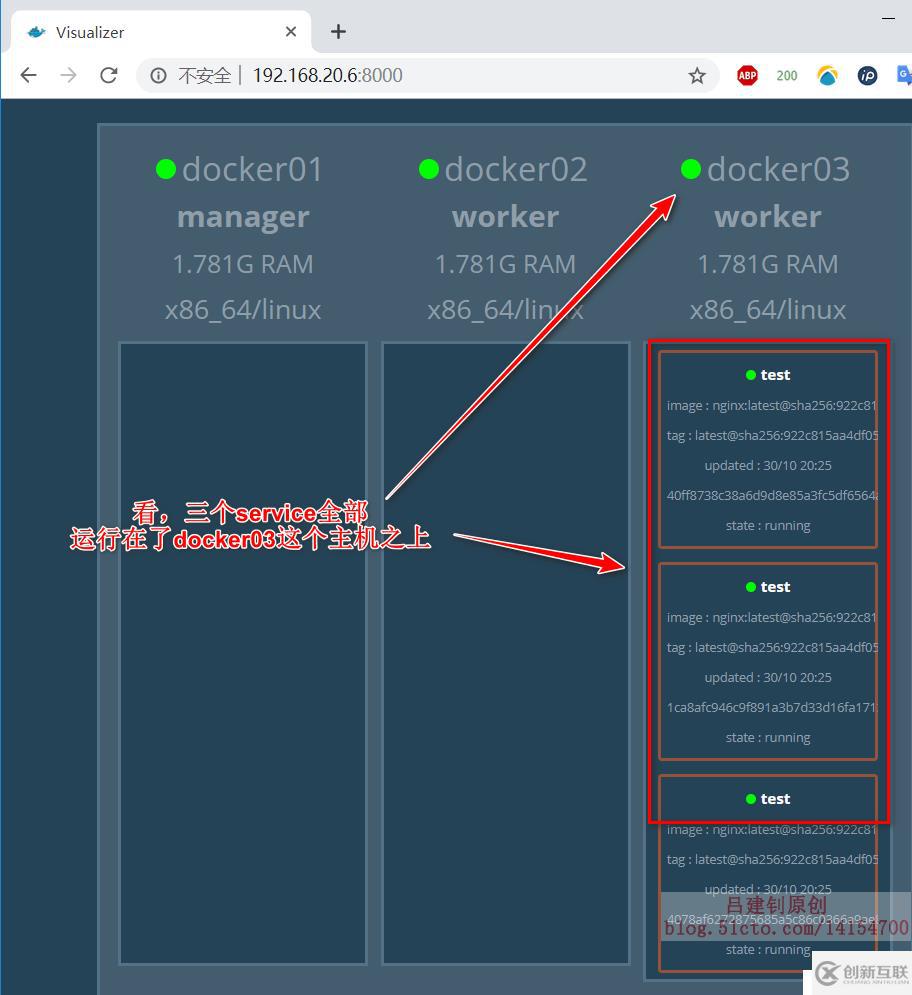Open the Adblock Plus extension icon
Screen dimensions: 912x995
click(x=747, y=75)
